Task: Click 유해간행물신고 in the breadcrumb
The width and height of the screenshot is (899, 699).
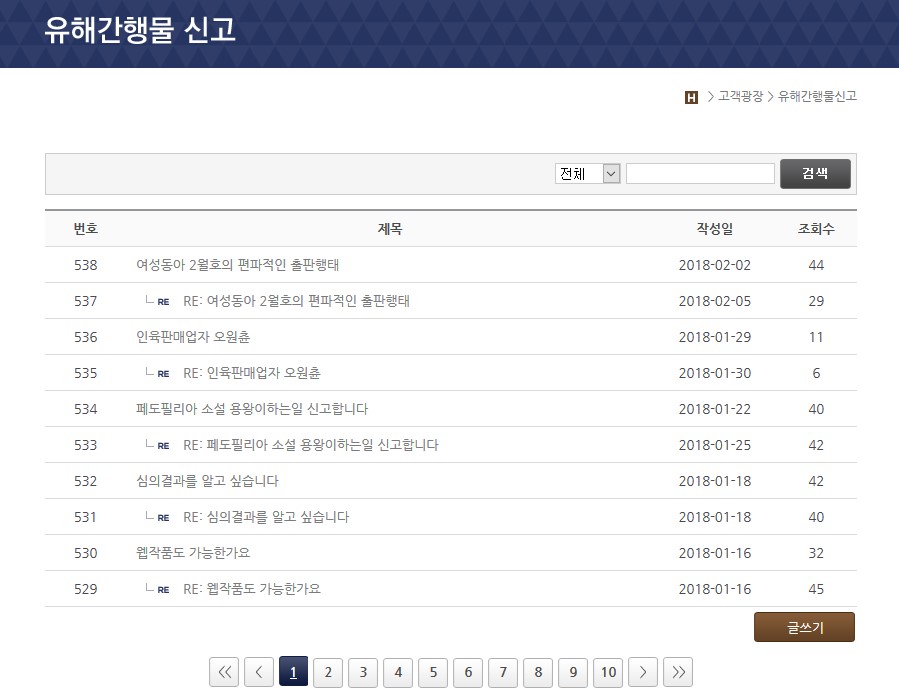Action: coord(817,97)
